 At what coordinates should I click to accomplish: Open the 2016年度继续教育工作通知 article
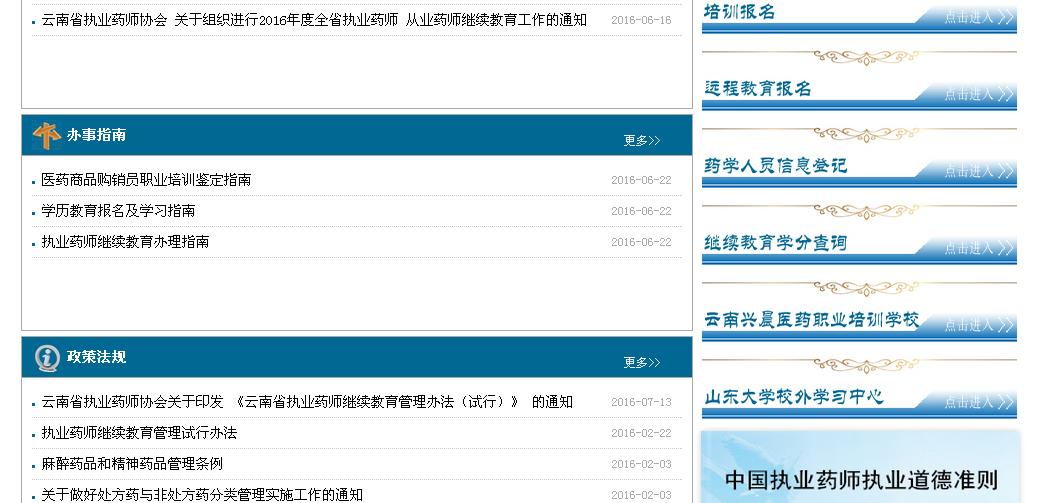tap(314, 20)
